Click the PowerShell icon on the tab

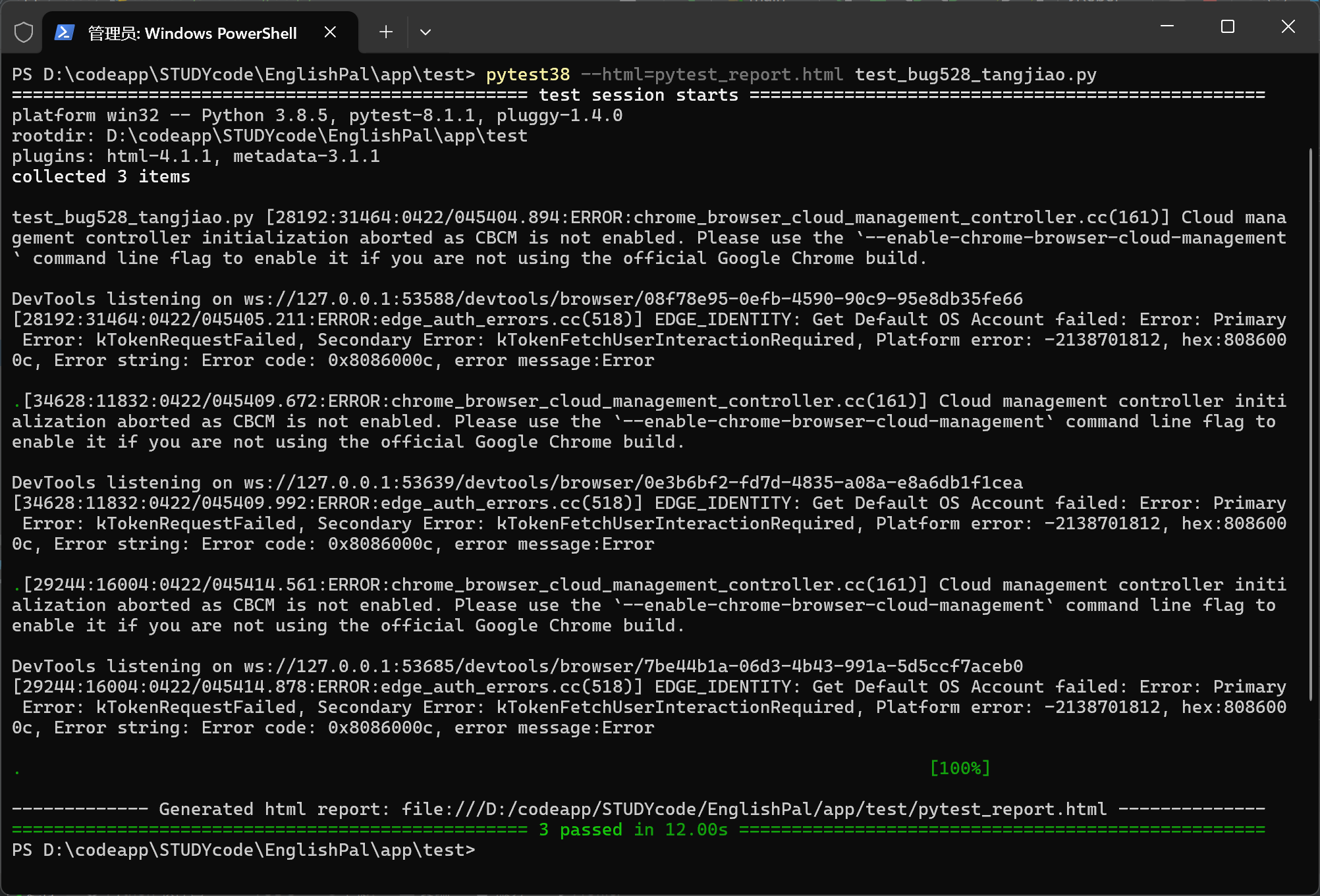(64, 32)
